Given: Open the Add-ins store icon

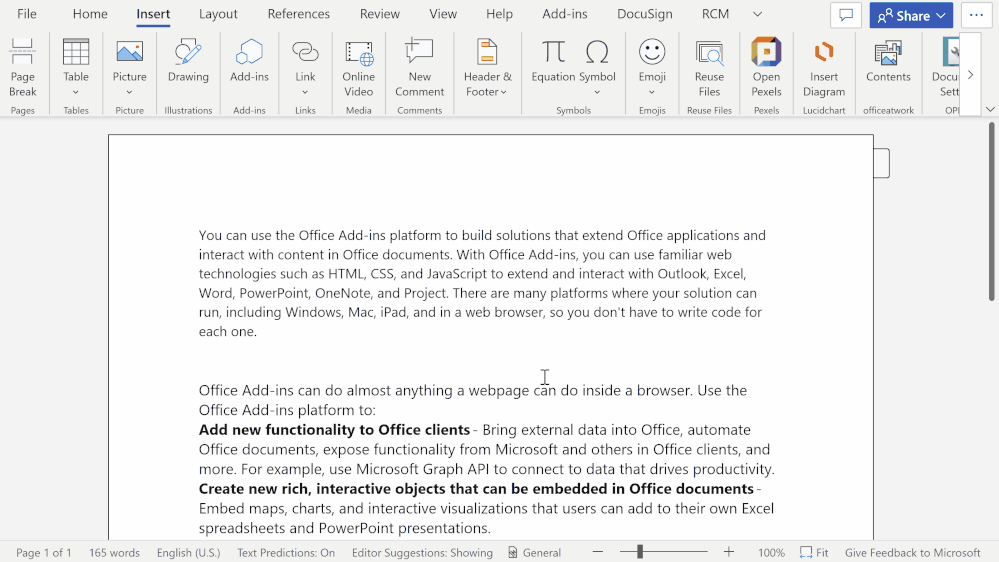Looking at the screenshot, I should coord(249,61).
